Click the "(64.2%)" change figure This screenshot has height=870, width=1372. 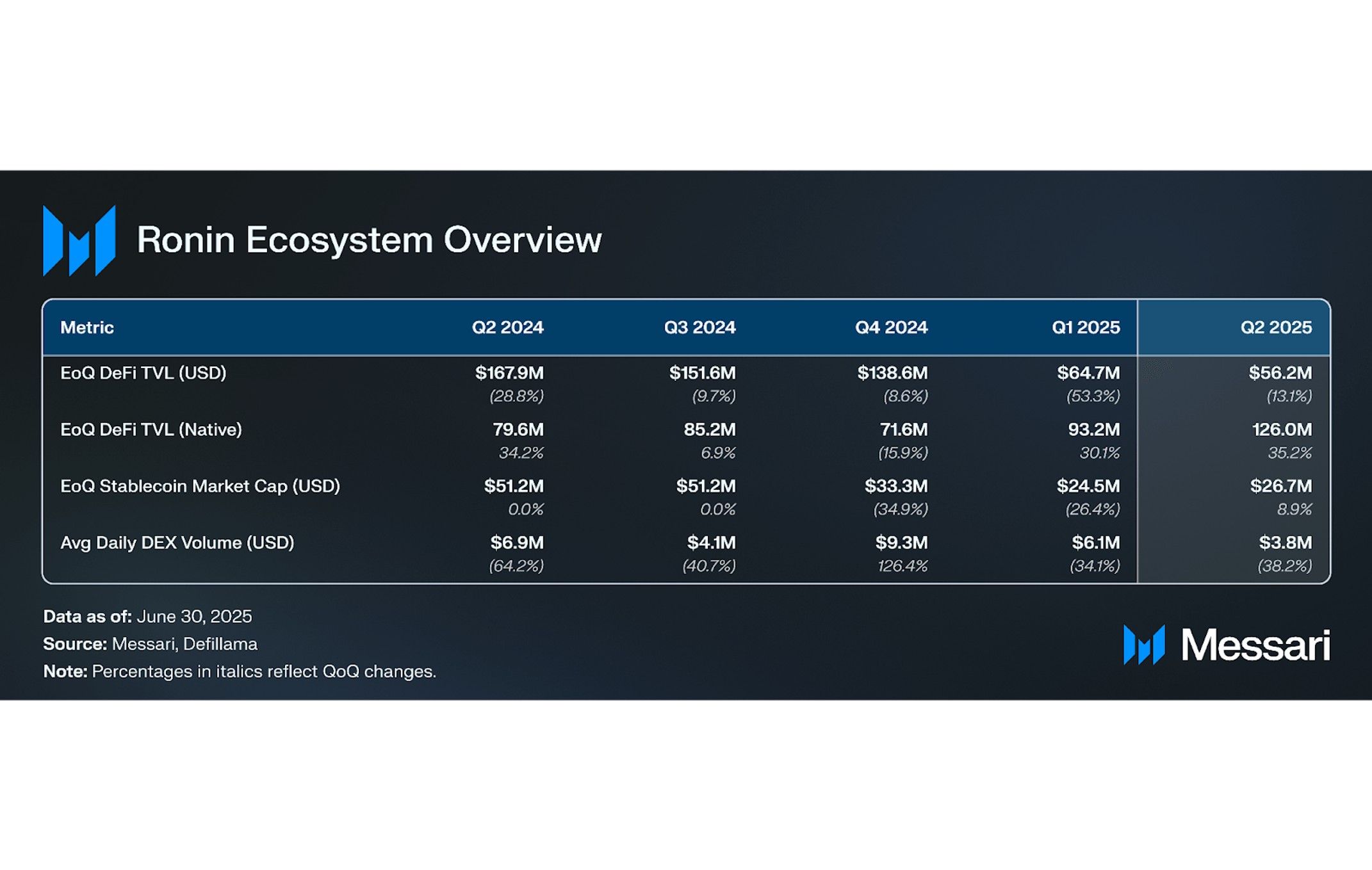[516, 567]
